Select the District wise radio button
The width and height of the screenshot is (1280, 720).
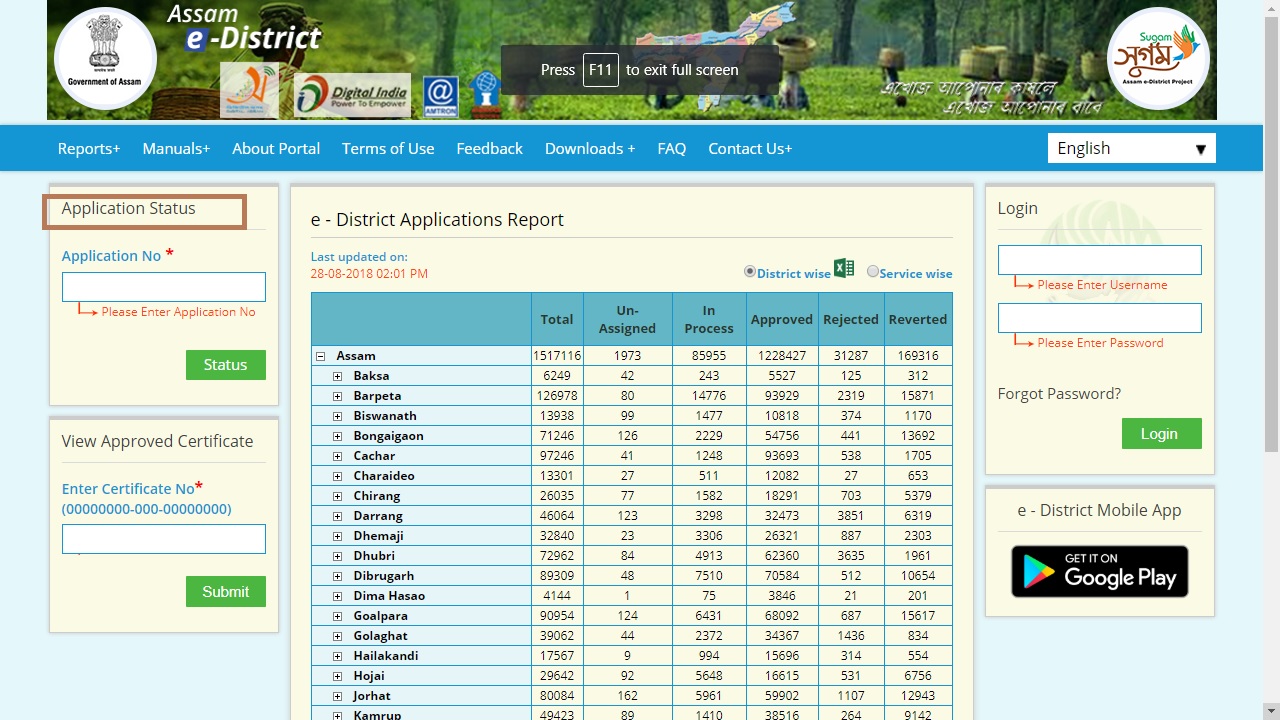tap(750, 271)
